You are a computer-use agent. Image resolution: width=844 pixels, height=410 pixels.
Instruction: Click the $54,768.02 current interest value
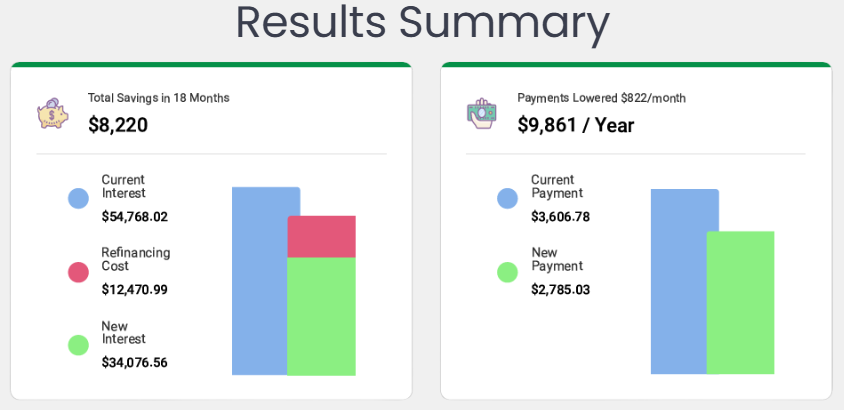click(x=134, y=216)
